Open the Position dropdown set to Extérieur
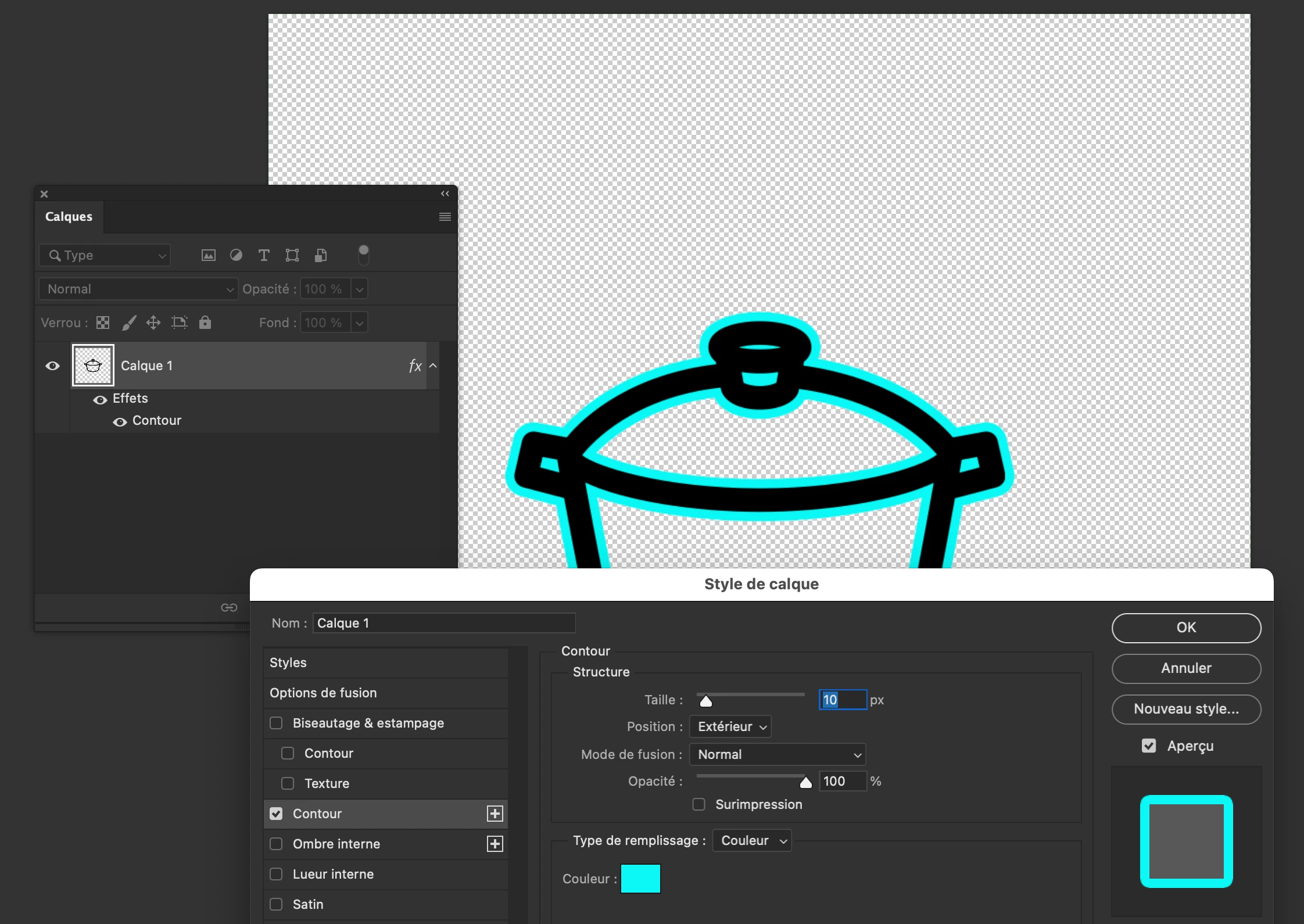The width and height of the screenshot is (1304, 924). 730,726
